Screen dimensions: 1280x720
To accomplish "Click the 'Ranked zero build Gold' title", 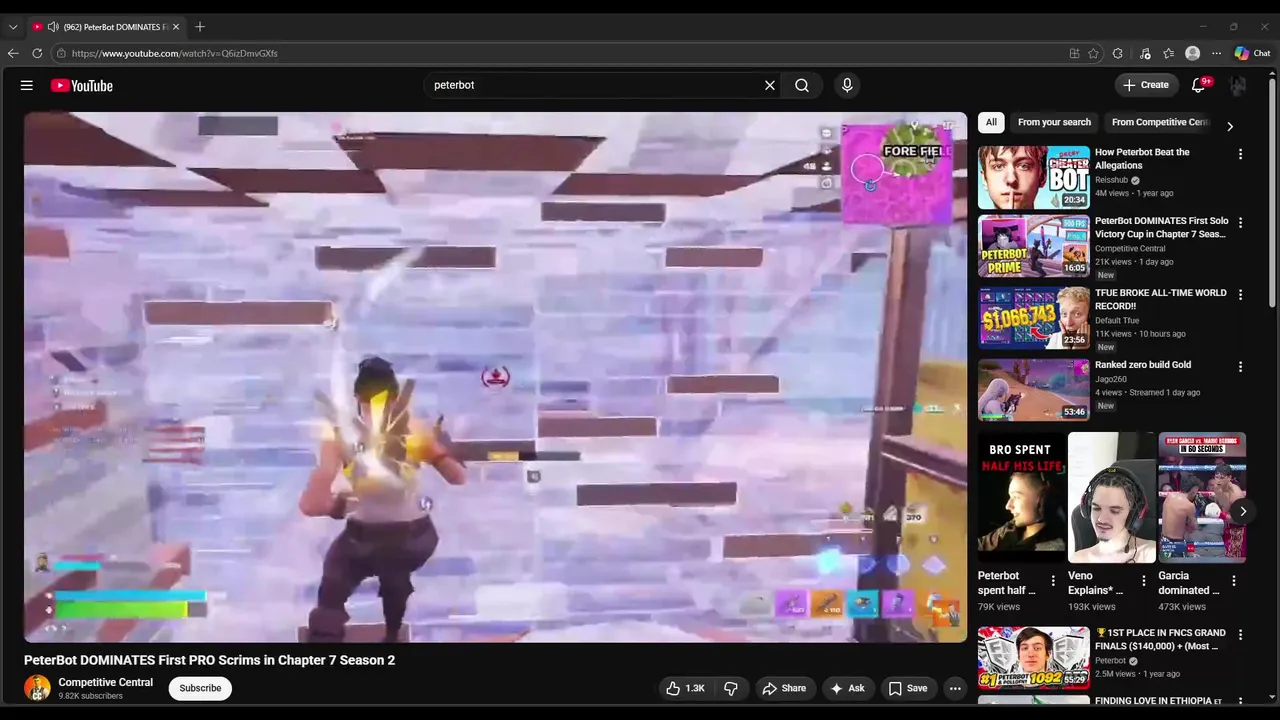I will click(x=1143, y=365).
